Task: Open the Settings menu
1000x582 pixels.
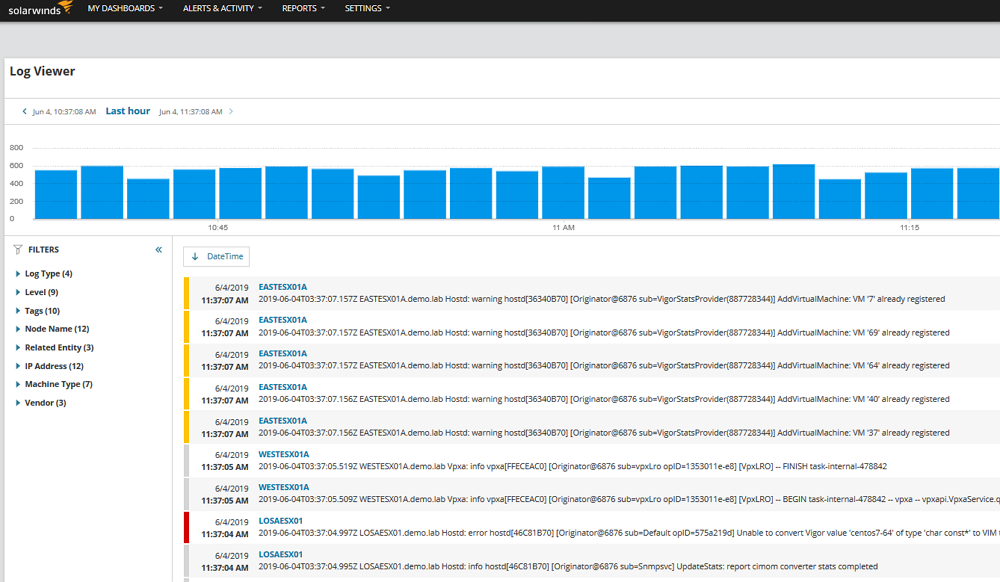Action: click(x=367, y=8)
